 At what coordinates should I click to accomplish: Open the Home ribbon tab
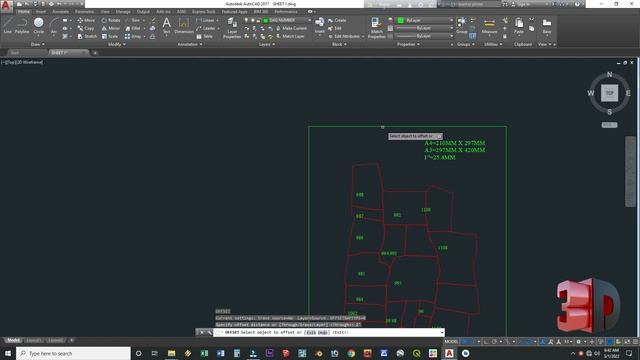click(x=24, y=12)
